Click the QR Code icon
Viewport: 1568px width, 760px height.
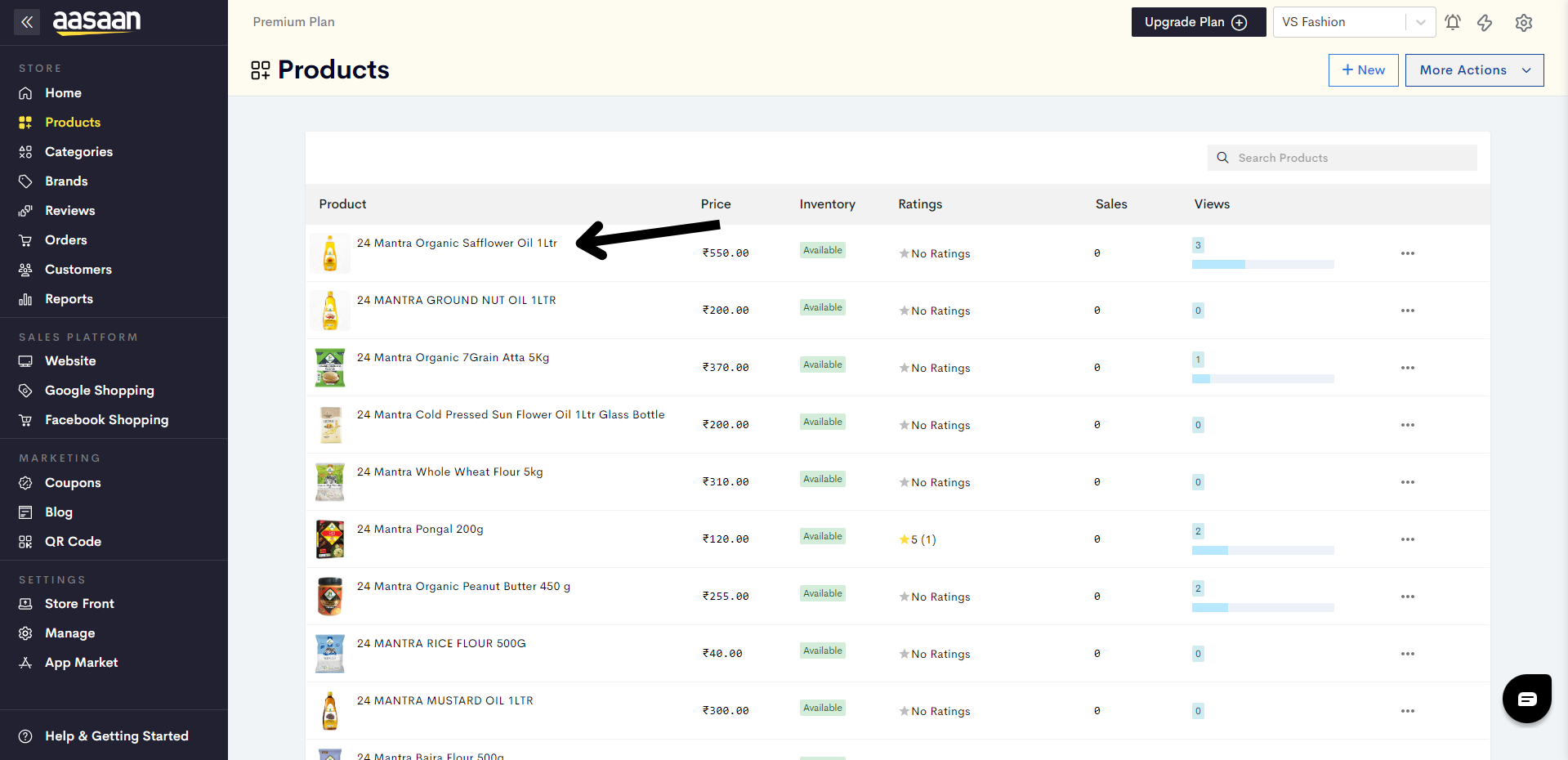click(x=25, y=542)
